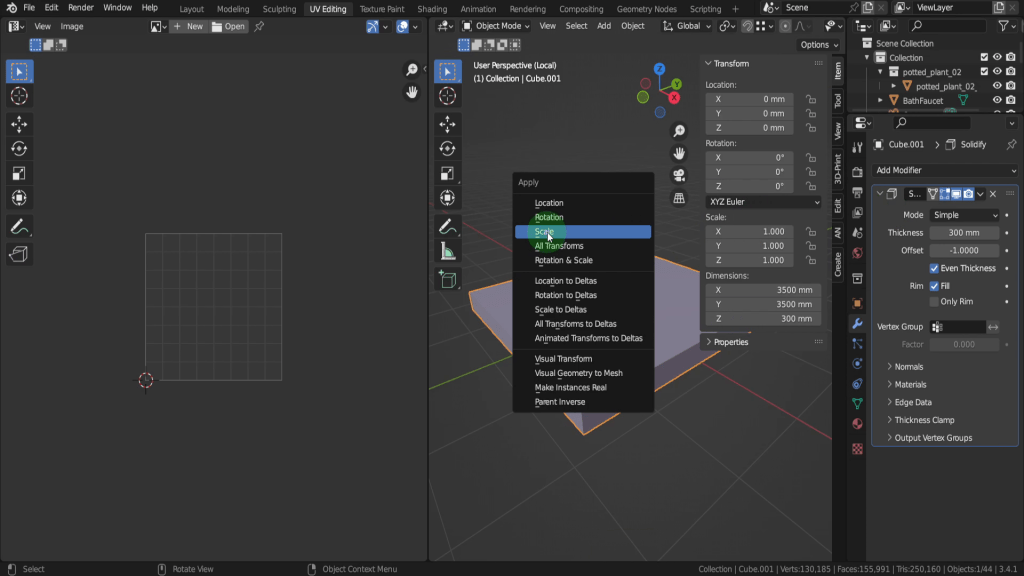Open the Solidify Mode dropdown
1024x576 pixels.
point(964,215)
